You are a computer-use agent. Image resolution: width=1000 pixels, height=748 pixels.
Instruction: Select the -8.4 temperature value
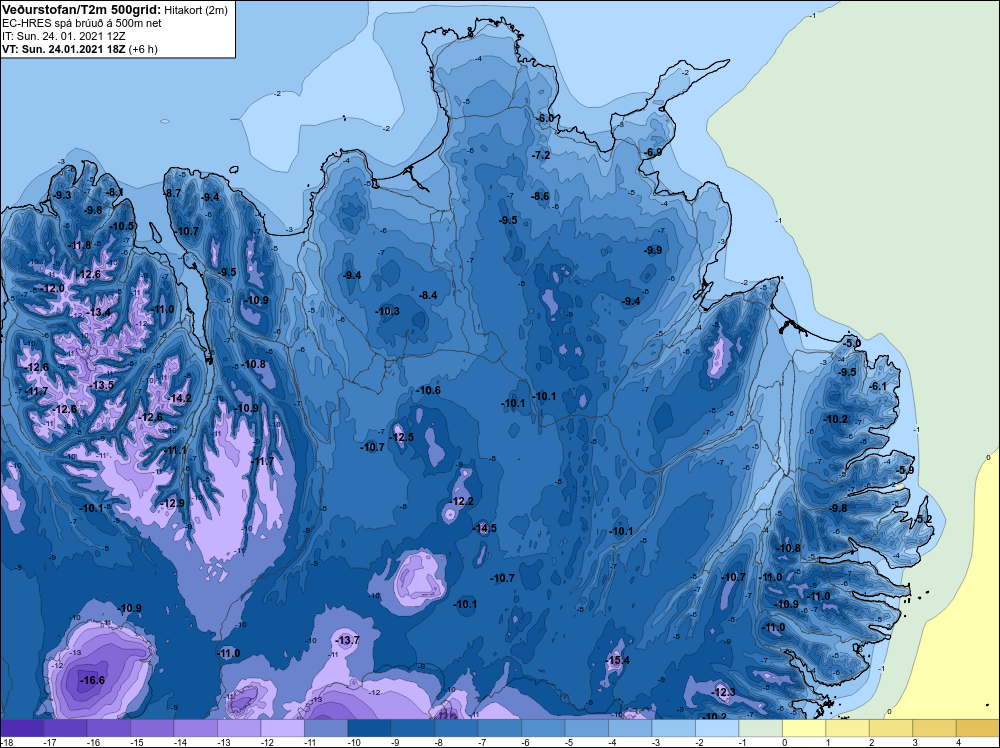pos(428,295)
